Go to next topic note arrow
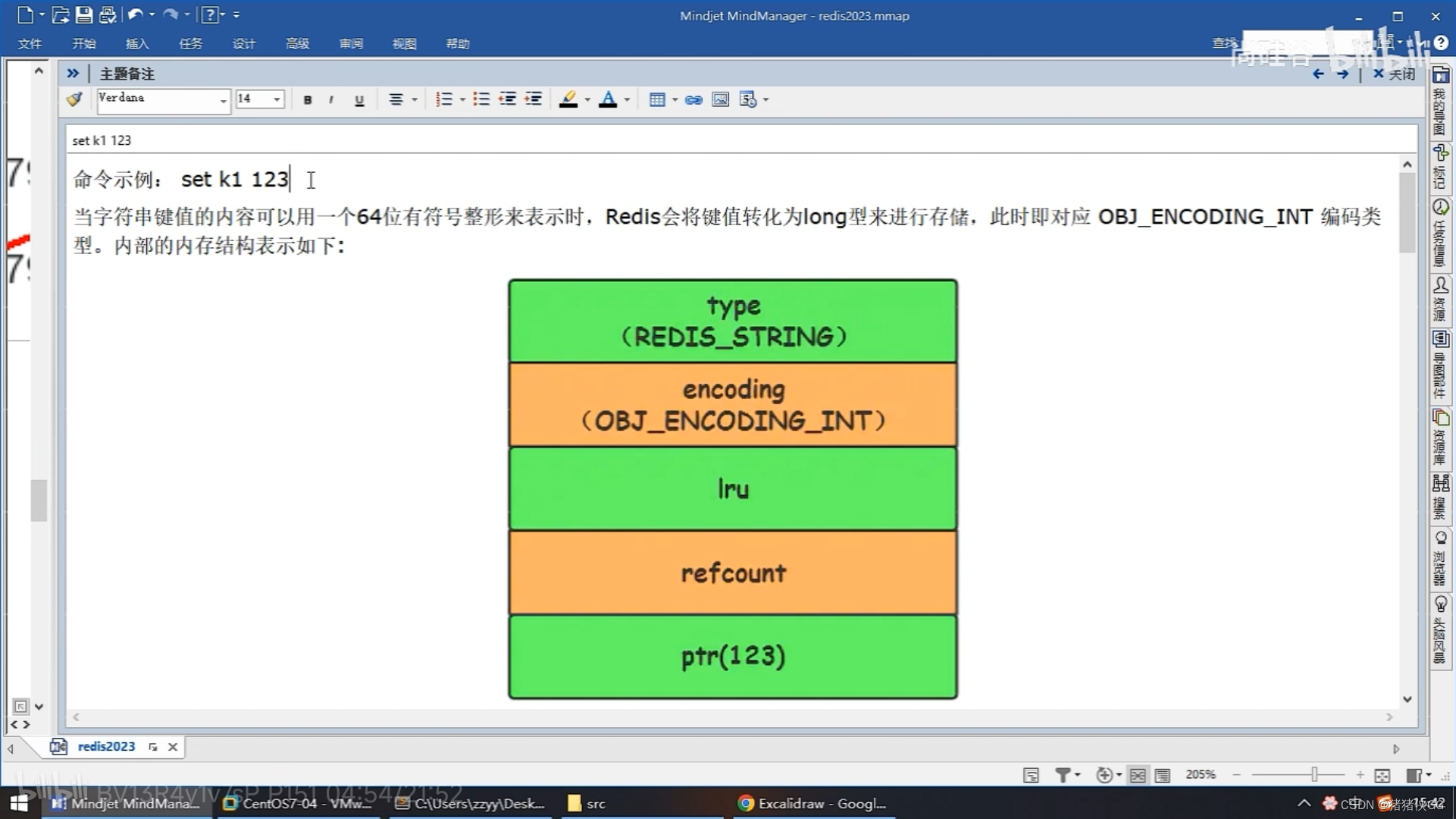 click(1342, 74)
